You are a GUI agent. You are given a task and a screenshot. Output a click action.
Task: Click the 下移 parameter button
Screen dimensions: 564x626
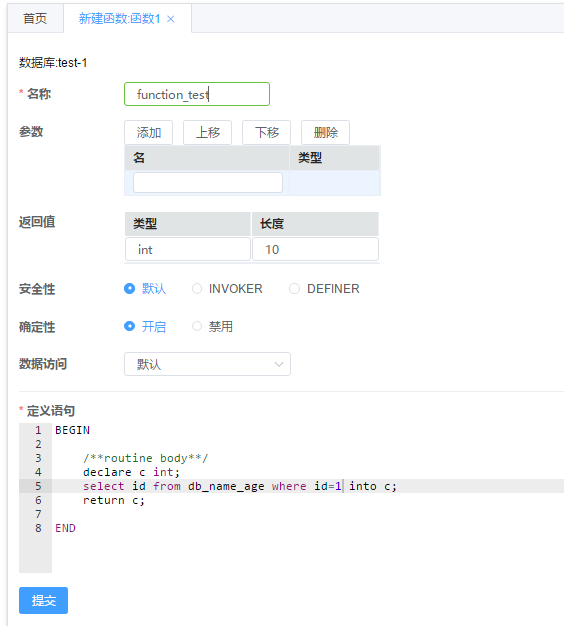[267, 132]
